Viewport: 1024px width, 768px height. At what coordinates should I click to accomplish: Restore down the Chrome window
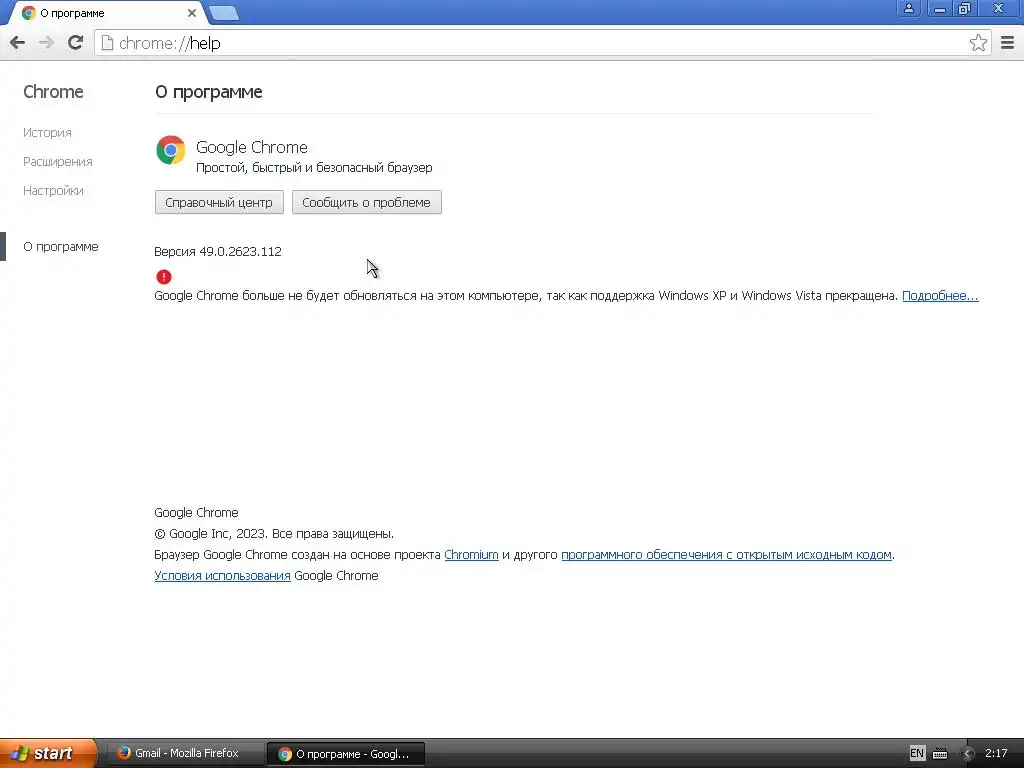click(964, 8)
